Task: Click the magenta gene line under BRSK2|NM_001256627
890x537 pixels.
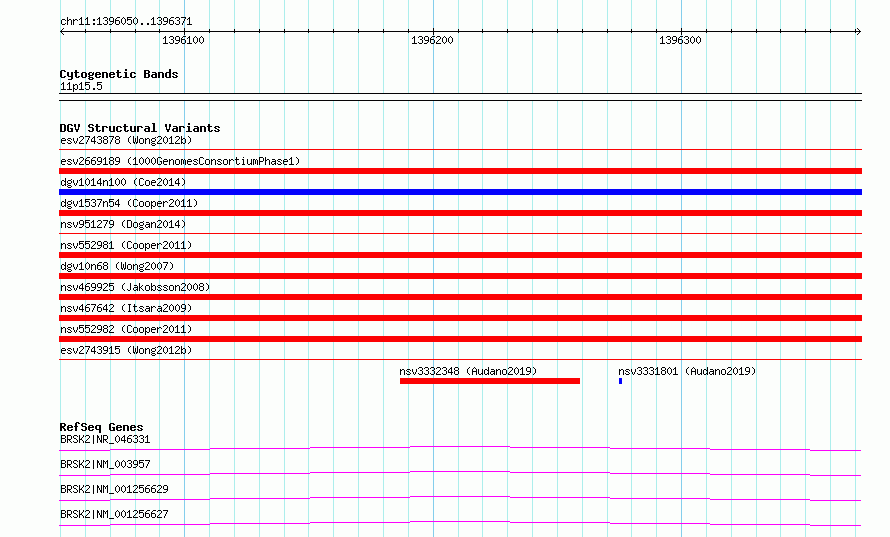Action: pos(460,522)
